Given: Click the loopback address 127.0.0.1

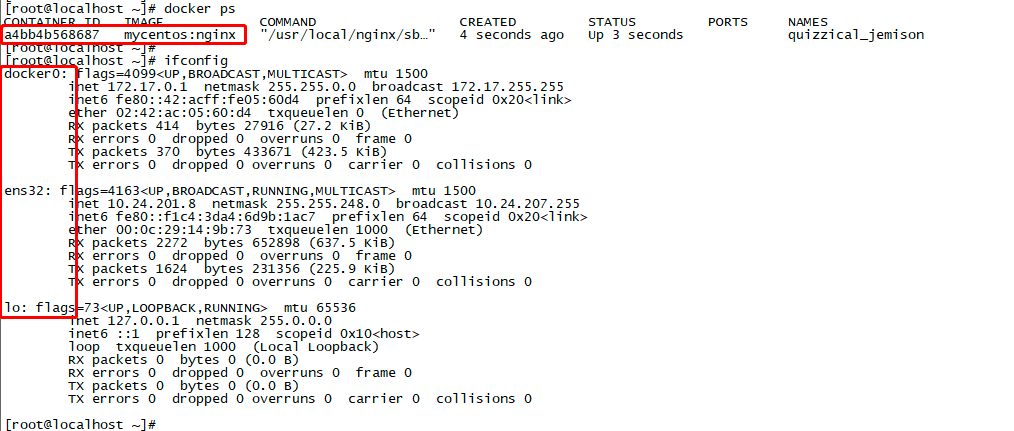Looking at the screenshot, I should coord(144,320).
